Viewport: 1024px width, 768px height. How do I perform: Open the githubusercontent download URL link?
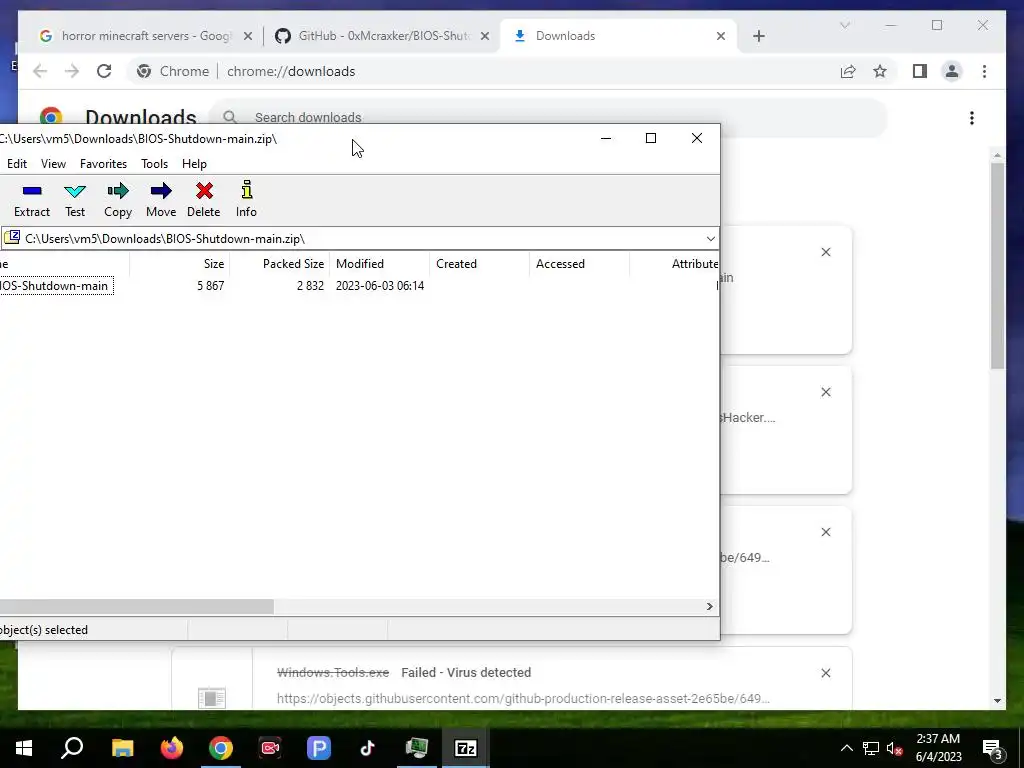[523, 699]
